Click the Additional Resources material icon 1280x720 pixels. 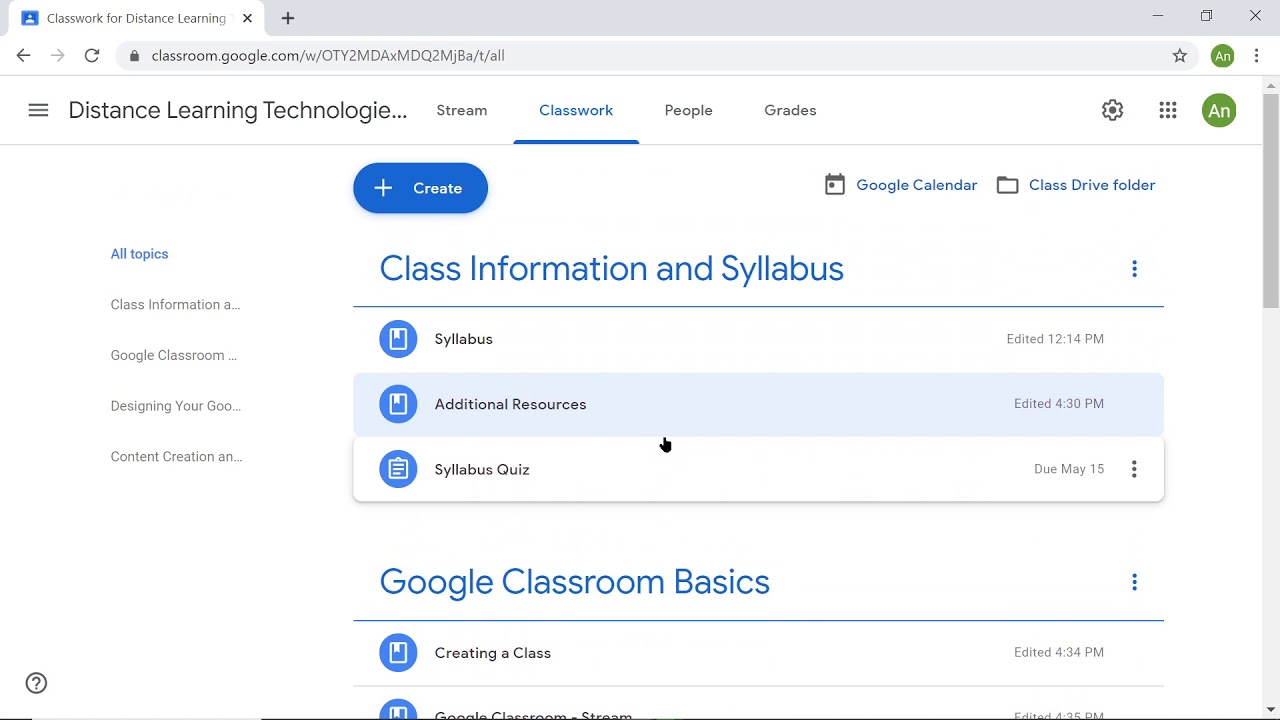398,404
